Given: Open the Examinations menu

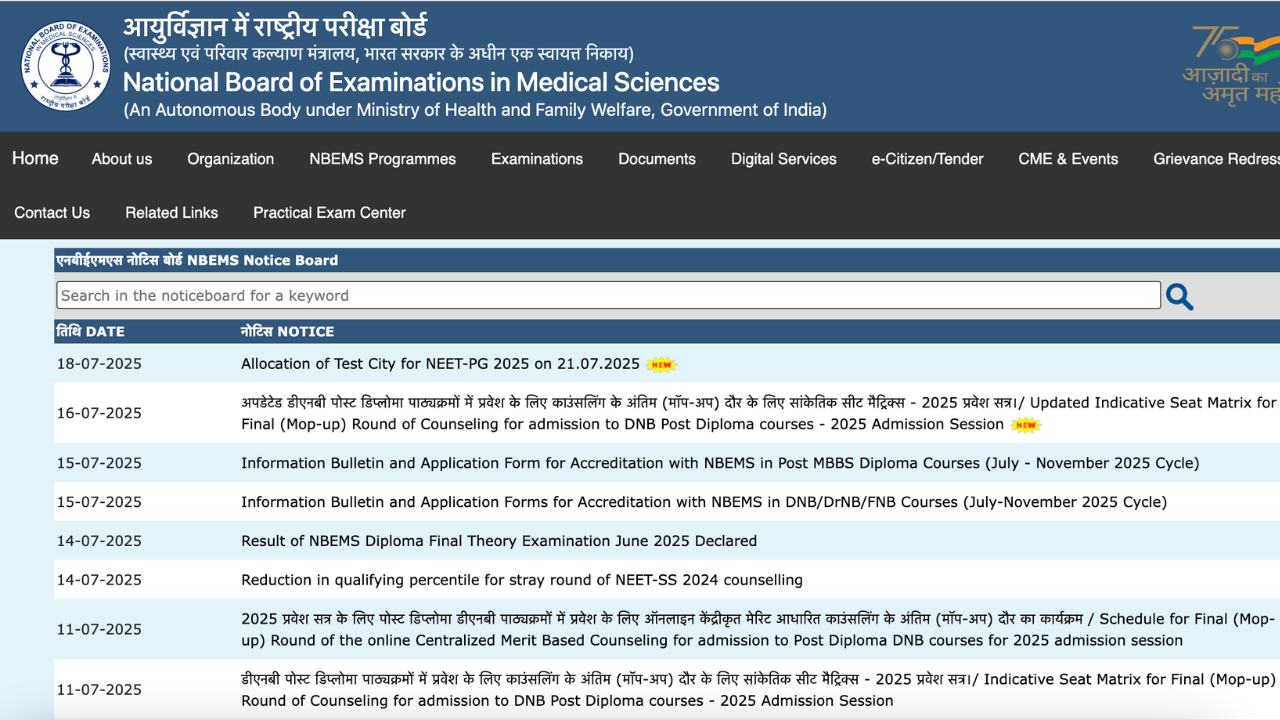Looking at the screenshot, I should tap(537, 159).
